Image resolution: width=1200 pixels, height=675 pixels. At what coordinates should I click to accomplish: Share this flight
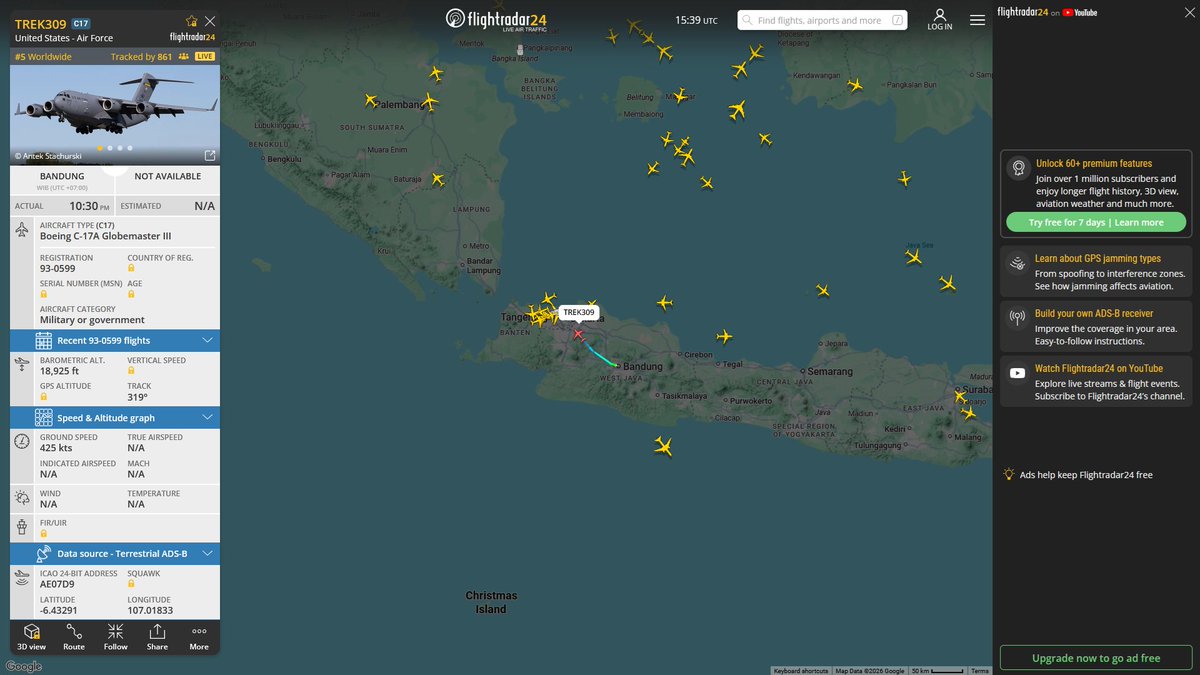click(157, 637)
